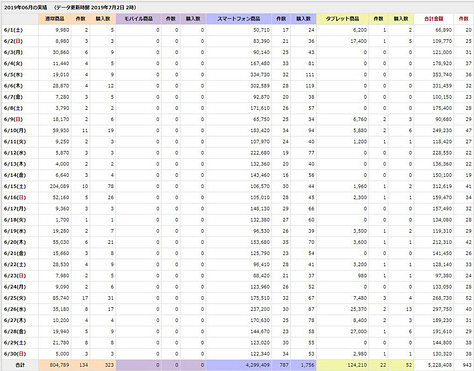
Task: Click the モバイル商品 column header
Action: point(139,19)
